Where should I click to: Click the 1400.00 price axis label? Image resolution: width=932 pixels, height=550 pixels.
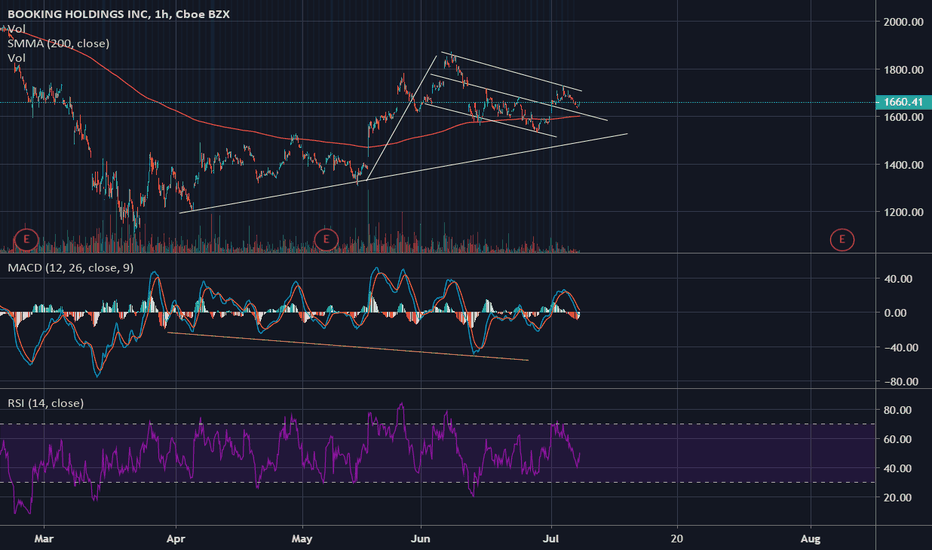[903, 165]
